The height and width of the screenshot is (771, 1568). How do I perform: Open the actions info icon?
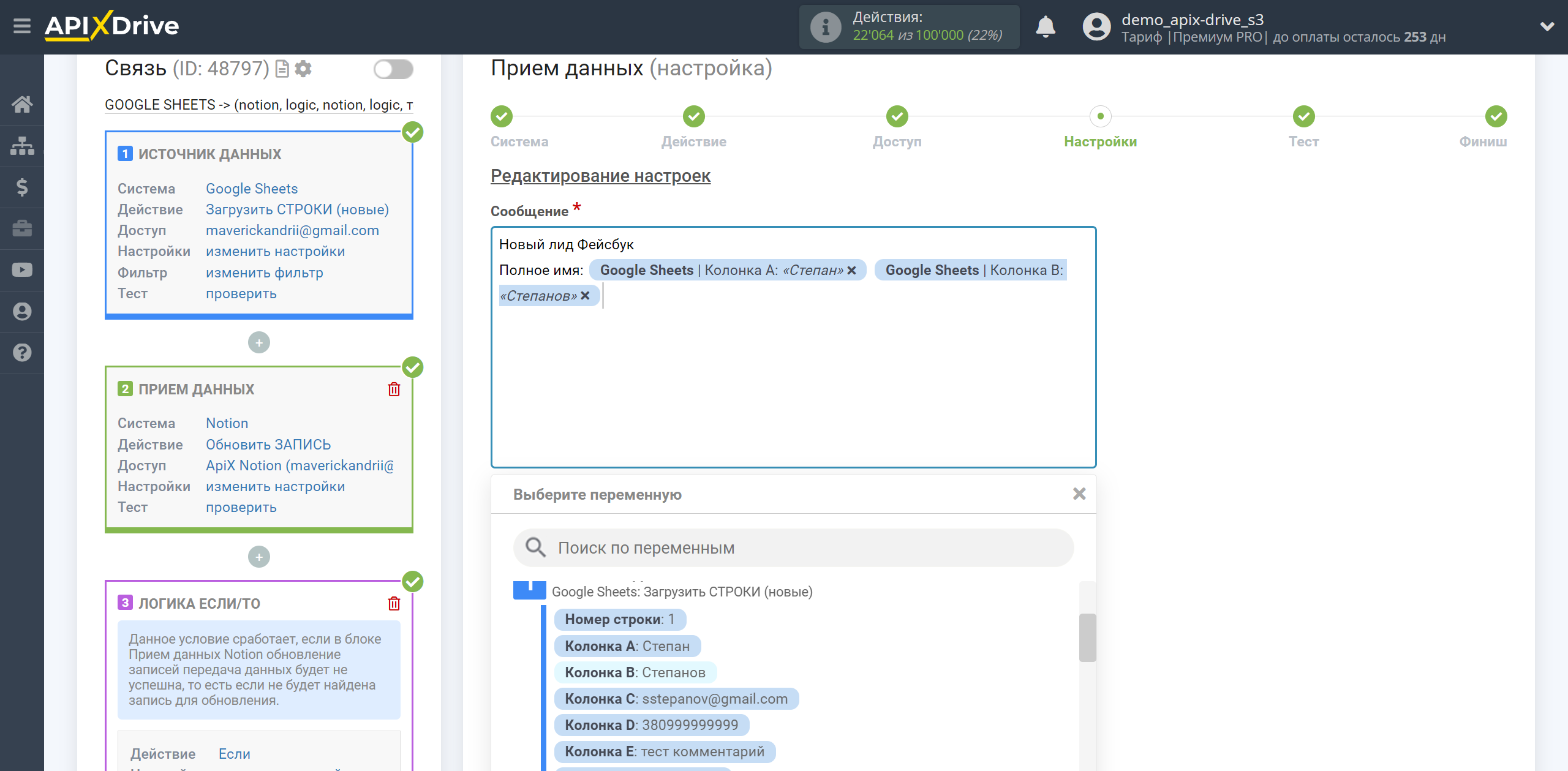point(825,27)
